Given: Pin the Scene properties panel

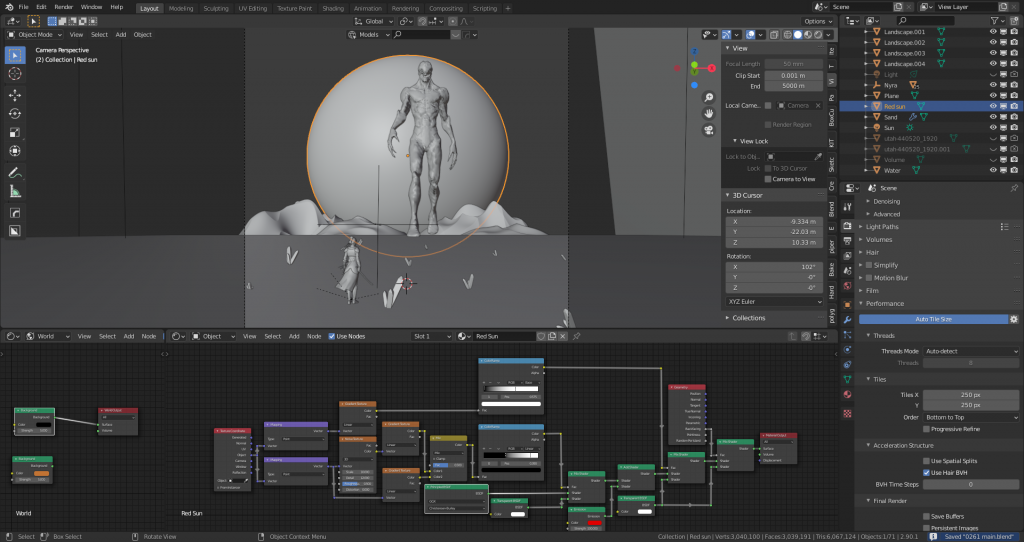Looking at the screenshot, I should pyautogui.click(x=1014, y=188).
